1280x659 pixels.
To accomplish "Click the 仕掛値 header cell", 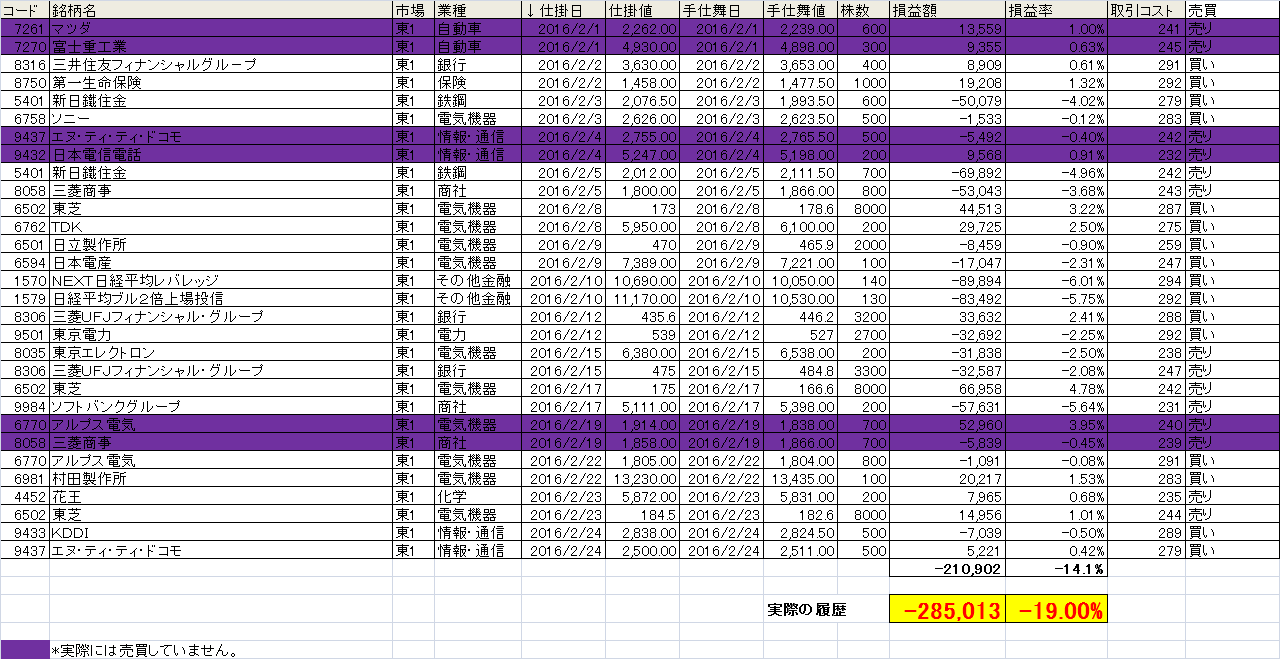I will pos(643,10).
